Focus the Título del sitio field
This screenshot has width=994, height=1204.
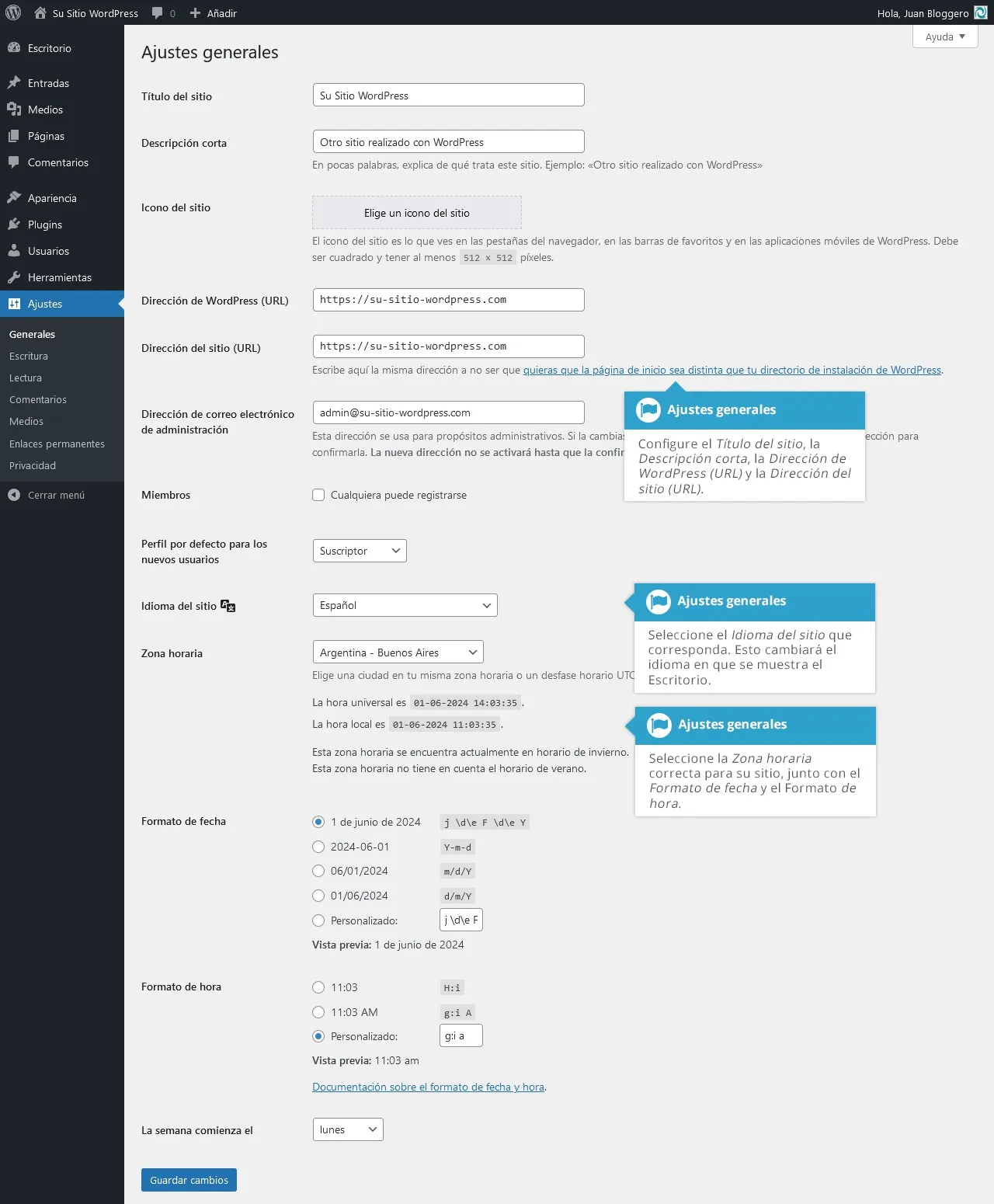[x=448, y=95]
